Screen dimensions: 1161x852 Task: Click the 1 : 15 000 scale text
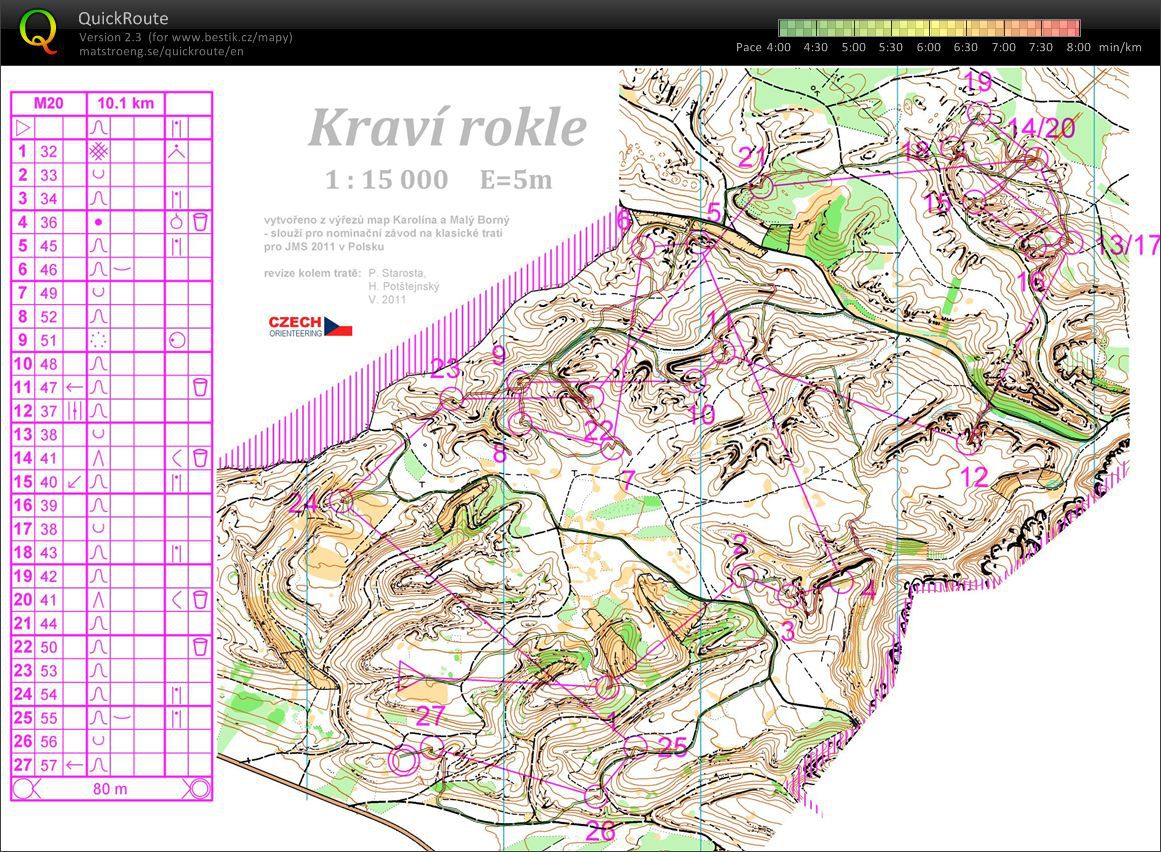point(387,180)
